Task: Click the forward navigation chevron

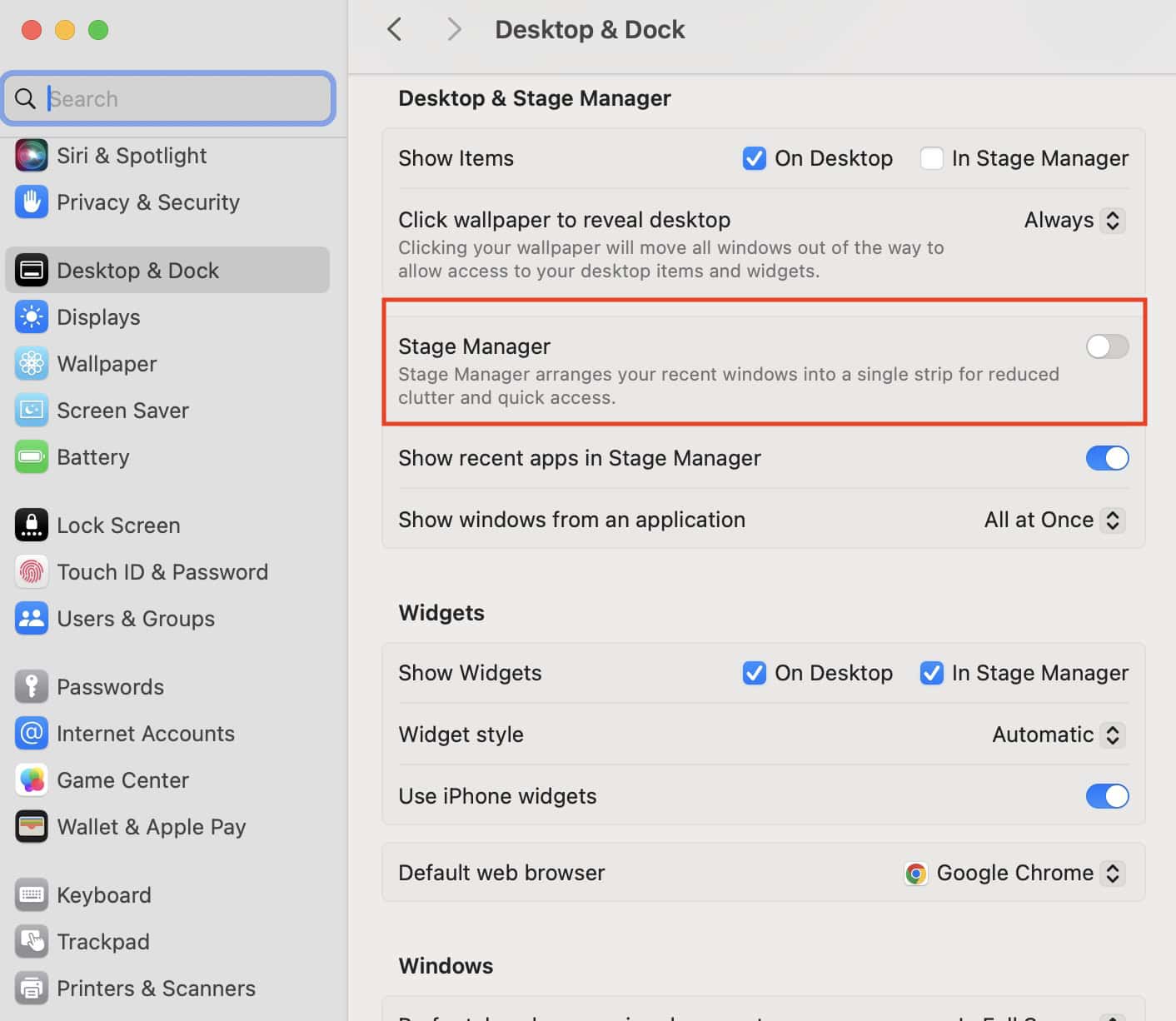Action: coord(454,30)
